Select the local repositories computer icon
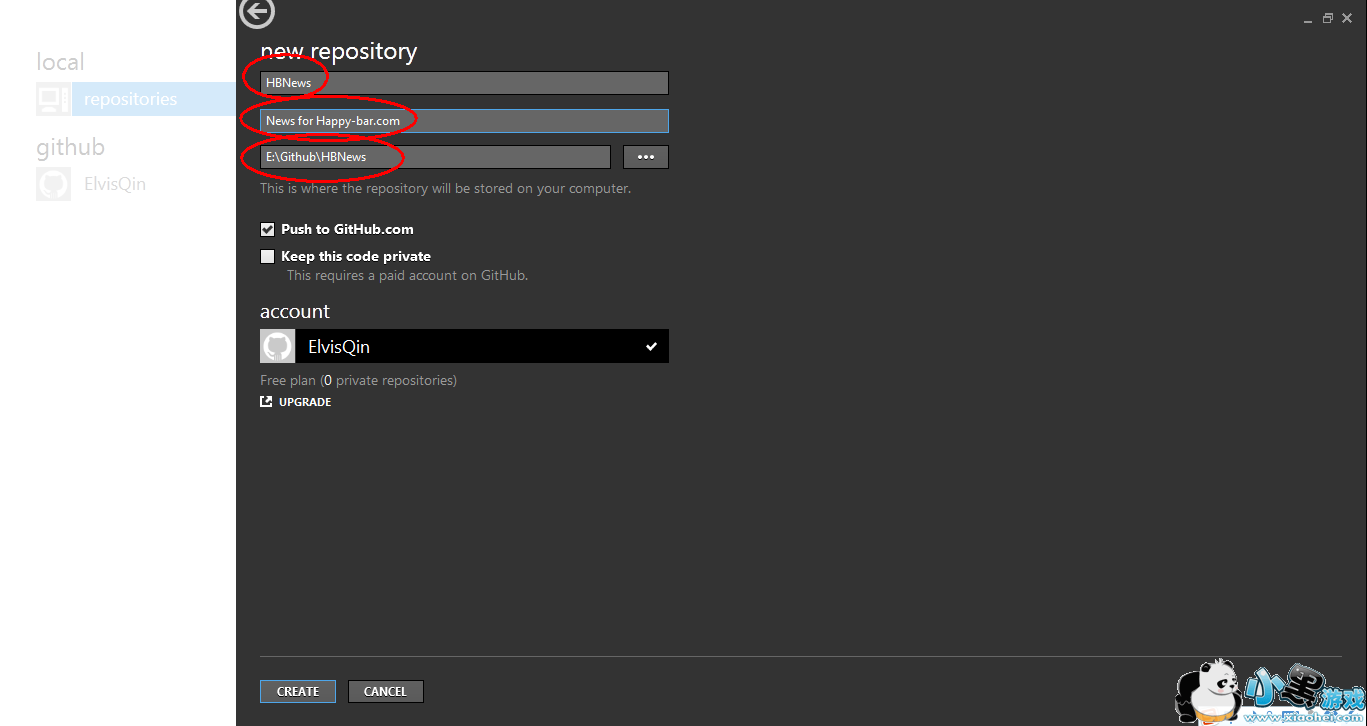Image resolution: width=1367 pixels, height=726 pixels. click(x=53, y=99)
